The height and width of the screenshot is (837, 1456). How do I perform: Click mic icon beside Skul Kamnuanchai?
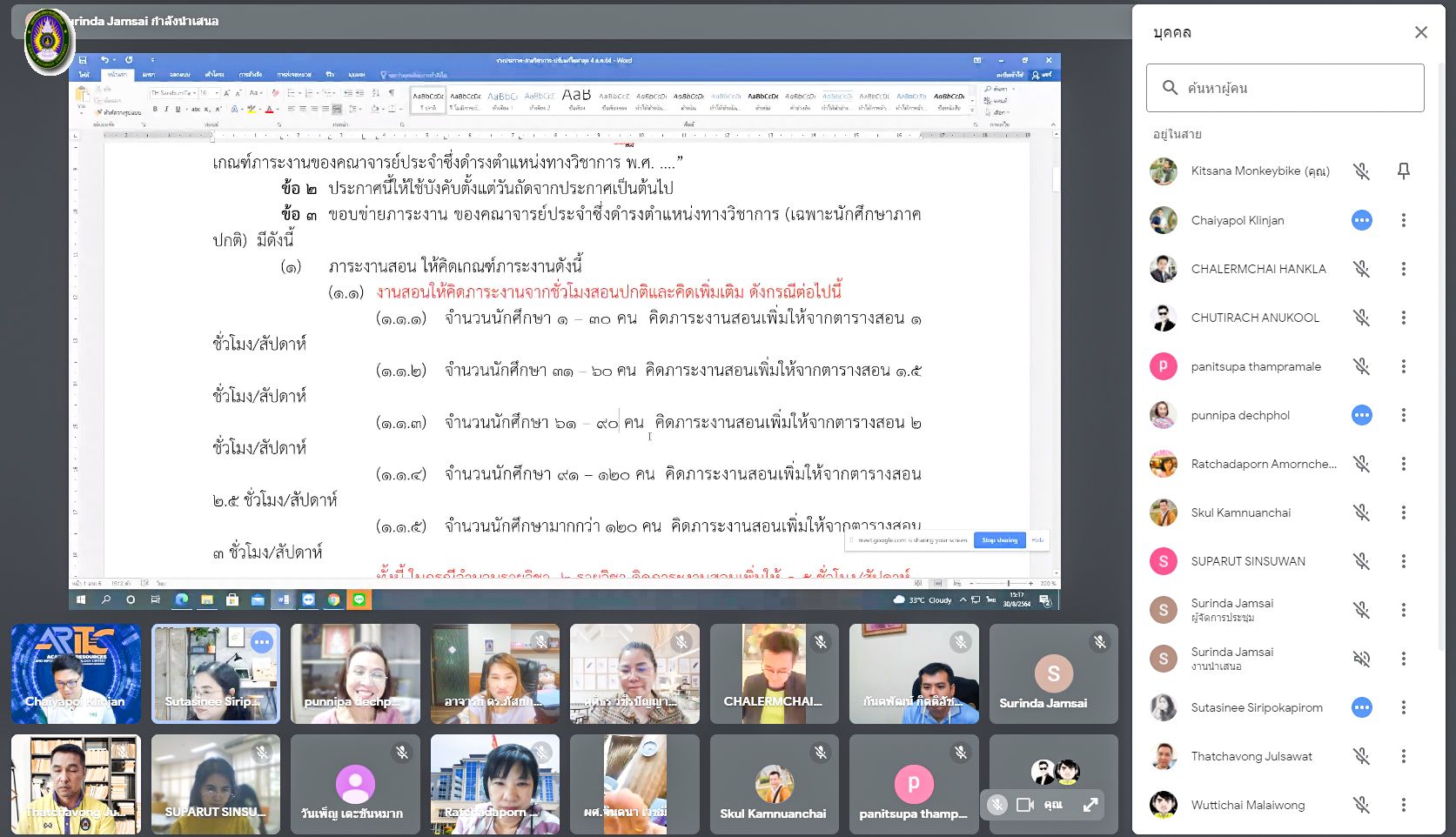(x=1361, y=512)
